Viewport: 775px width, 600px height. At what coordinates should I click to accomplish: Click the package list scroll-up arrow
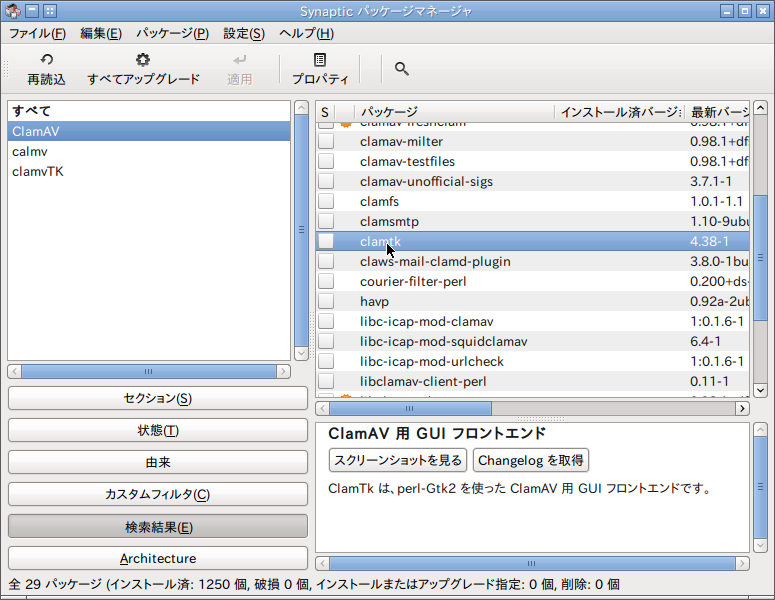click(x=760, y=108)
